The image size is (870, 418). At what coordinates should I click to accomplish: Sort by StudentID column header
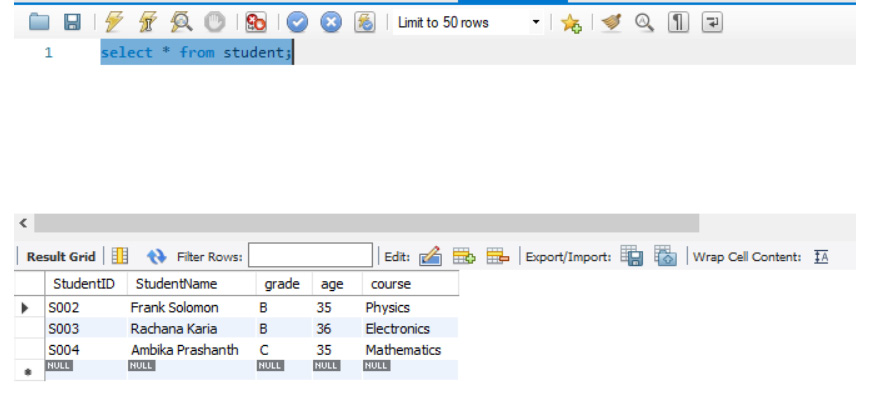coord(84,284)
